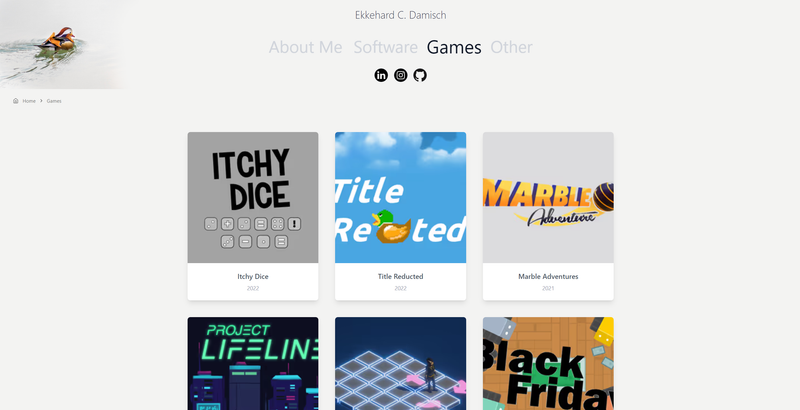Click the breadcrumb chevron separator

(x=41, y=101)
